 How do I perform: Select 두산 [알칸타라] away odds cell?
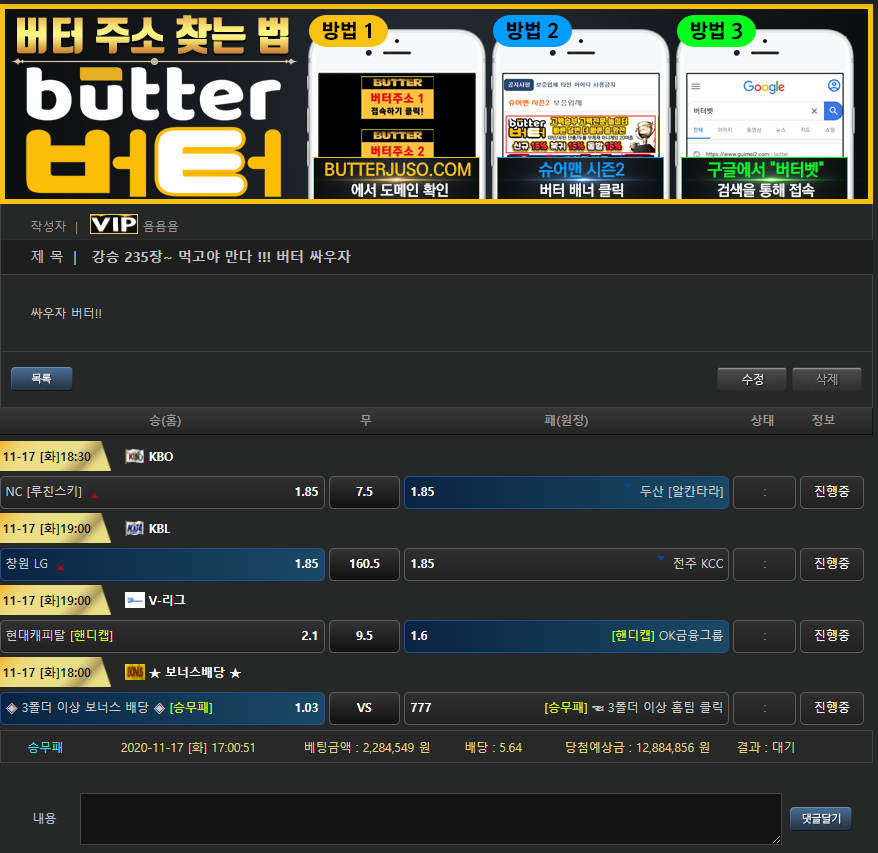coord(566,492)
